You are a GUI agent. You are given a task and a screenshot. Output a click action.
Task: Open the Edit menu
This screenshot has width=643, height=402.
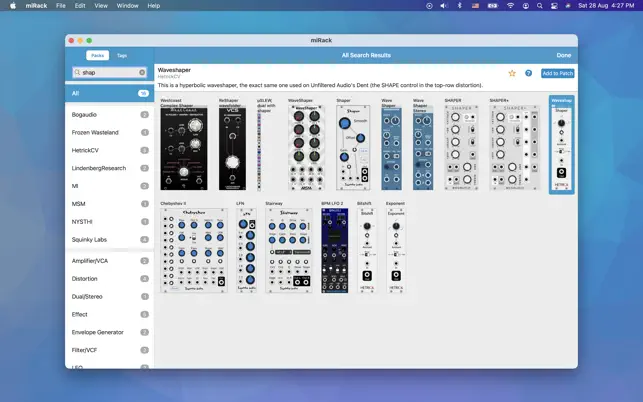coord(80,6)
